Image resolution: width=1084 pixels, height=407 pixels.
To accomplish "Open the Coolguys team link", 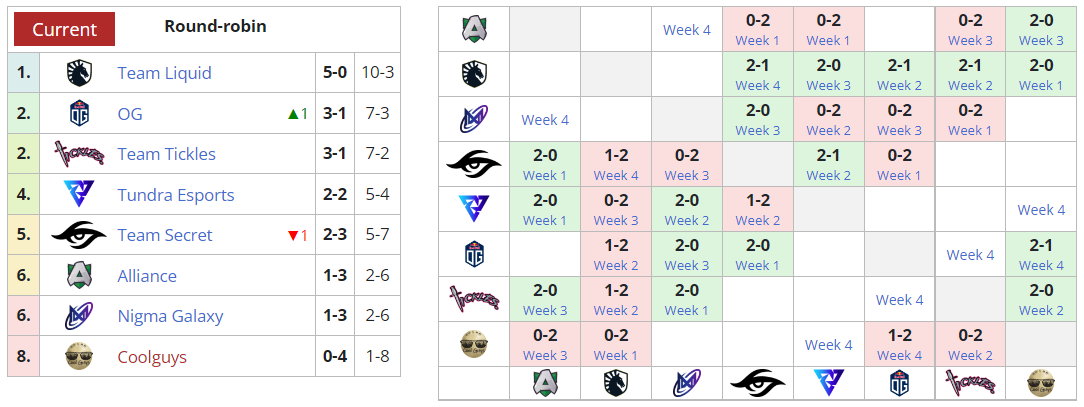I will 152,357.
